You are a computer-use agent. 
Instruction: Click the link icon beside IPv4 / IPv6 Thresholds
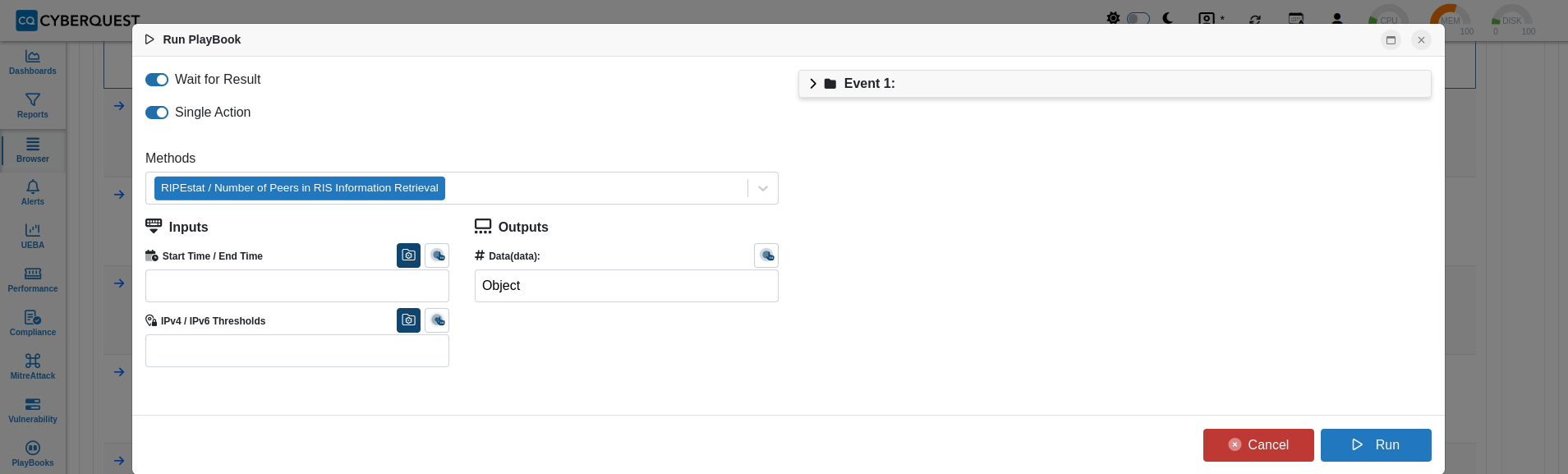coord(437,320)
